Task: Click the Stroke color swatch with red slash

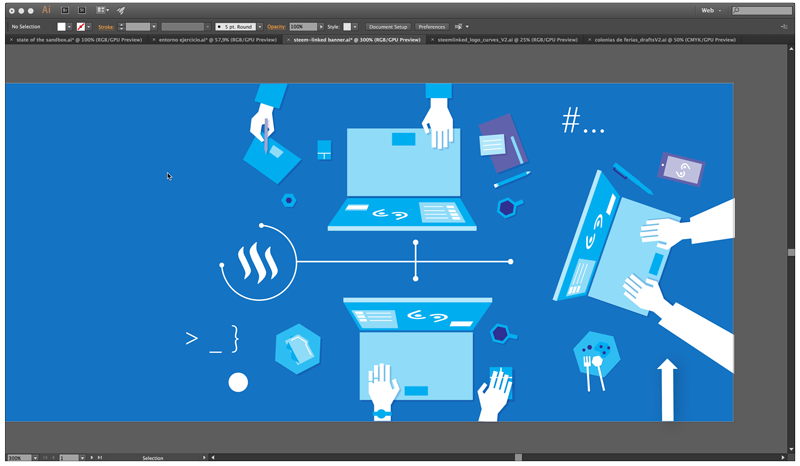Action: pos(81,27)
